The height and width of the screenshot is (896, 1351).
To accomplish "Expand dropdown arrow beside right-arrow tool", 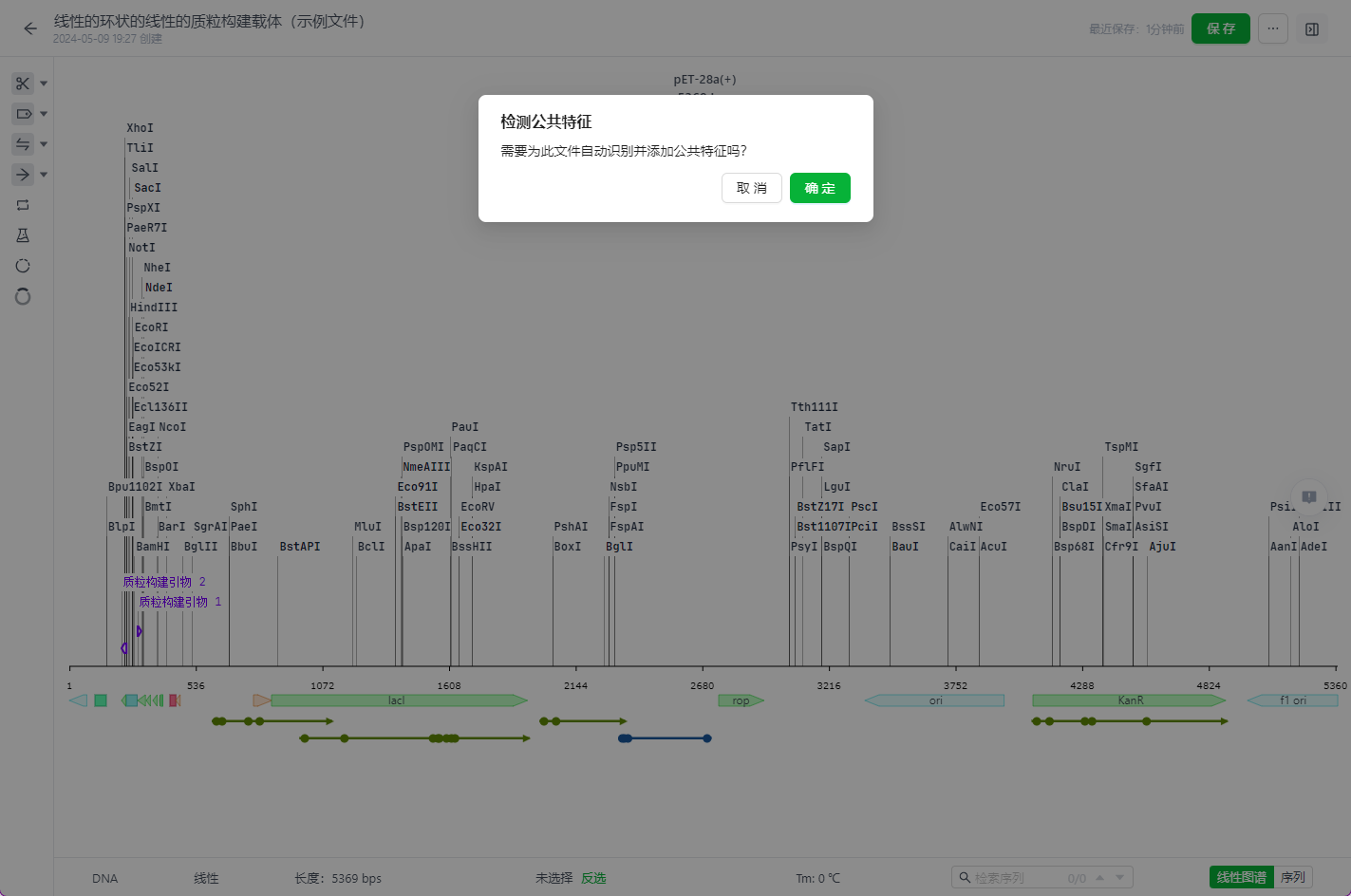I will 44,175.
